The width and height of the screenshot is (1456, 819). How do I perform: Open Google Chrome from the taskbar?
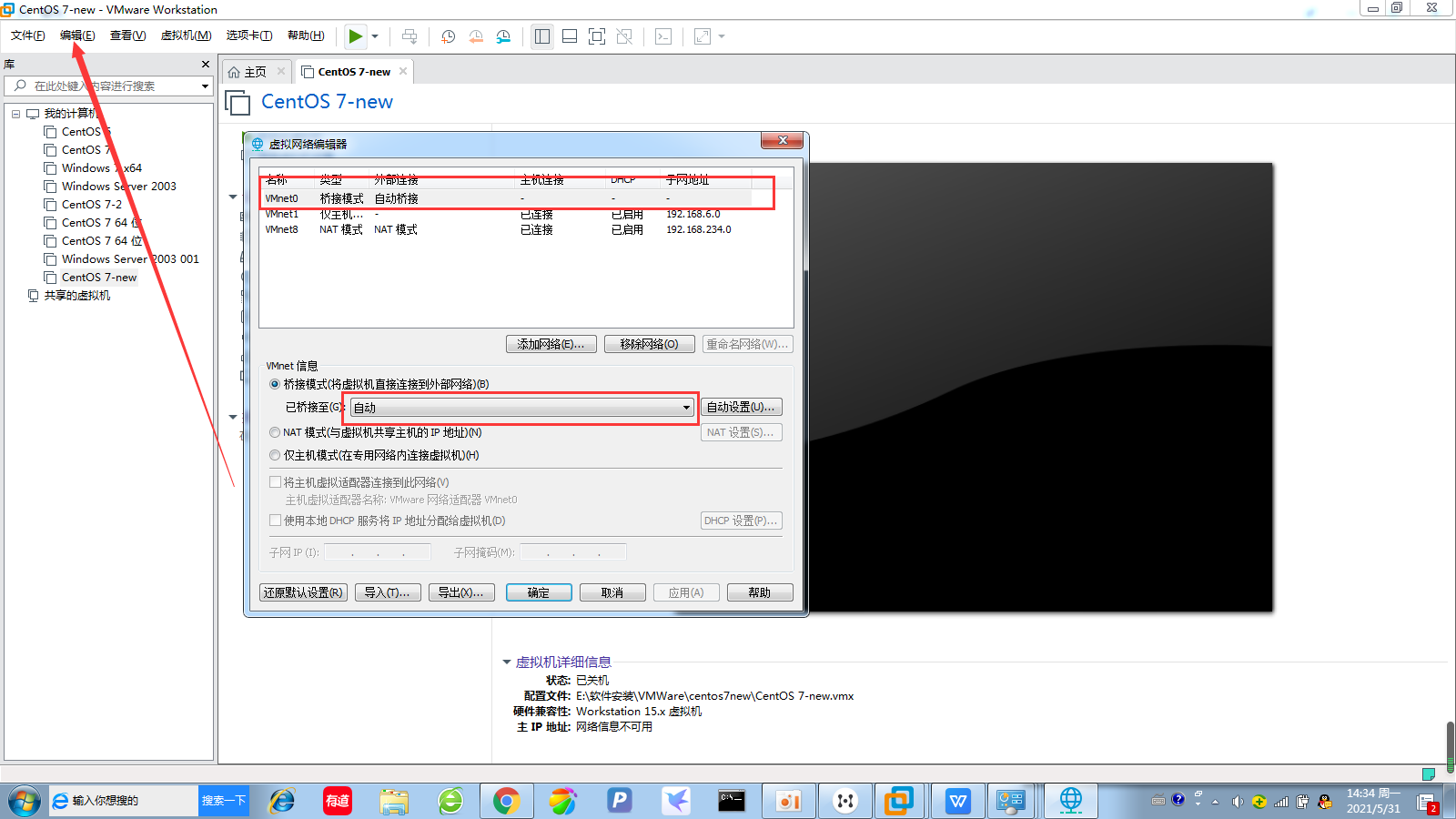click(507, 801)
